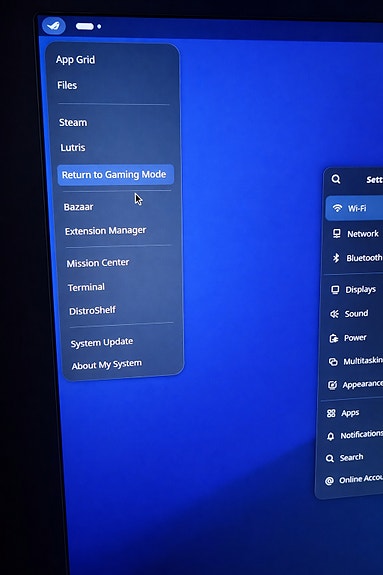Viewport: 383px width, 575px height.
Task: Open Mission Center from menu
Action: (x=98, y=263)
